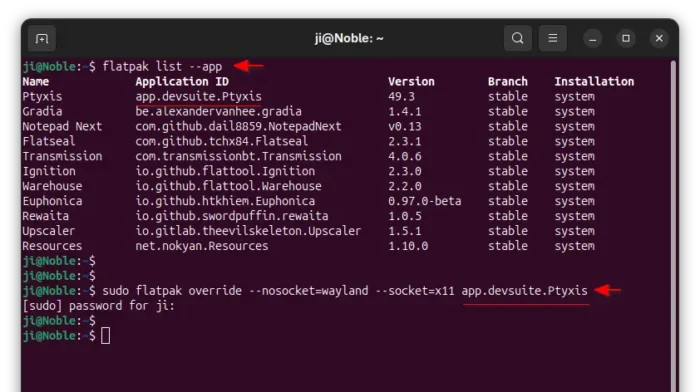Click 'Flatseal' in the Name column

pyautogui.click(x=49, y=142)
